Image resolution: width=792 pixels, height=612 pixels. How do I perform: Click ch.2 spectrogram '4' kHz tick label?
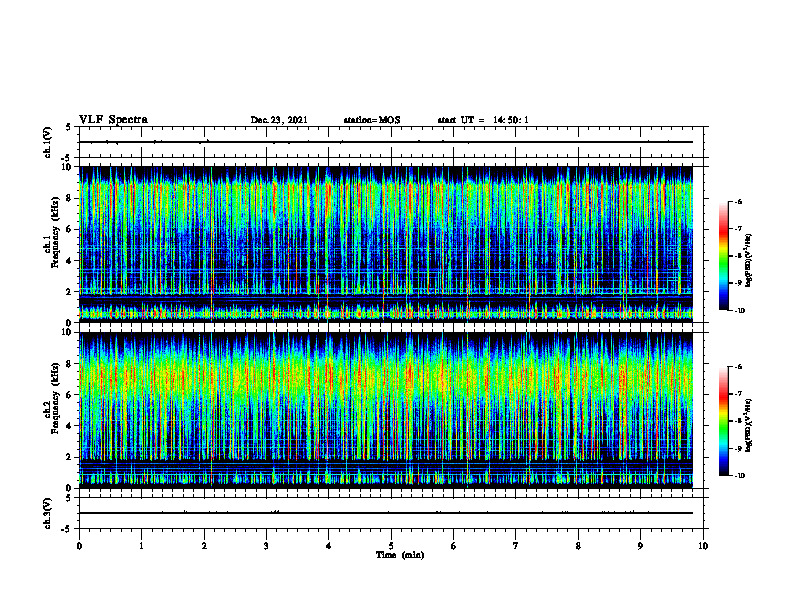pos(70,426)
